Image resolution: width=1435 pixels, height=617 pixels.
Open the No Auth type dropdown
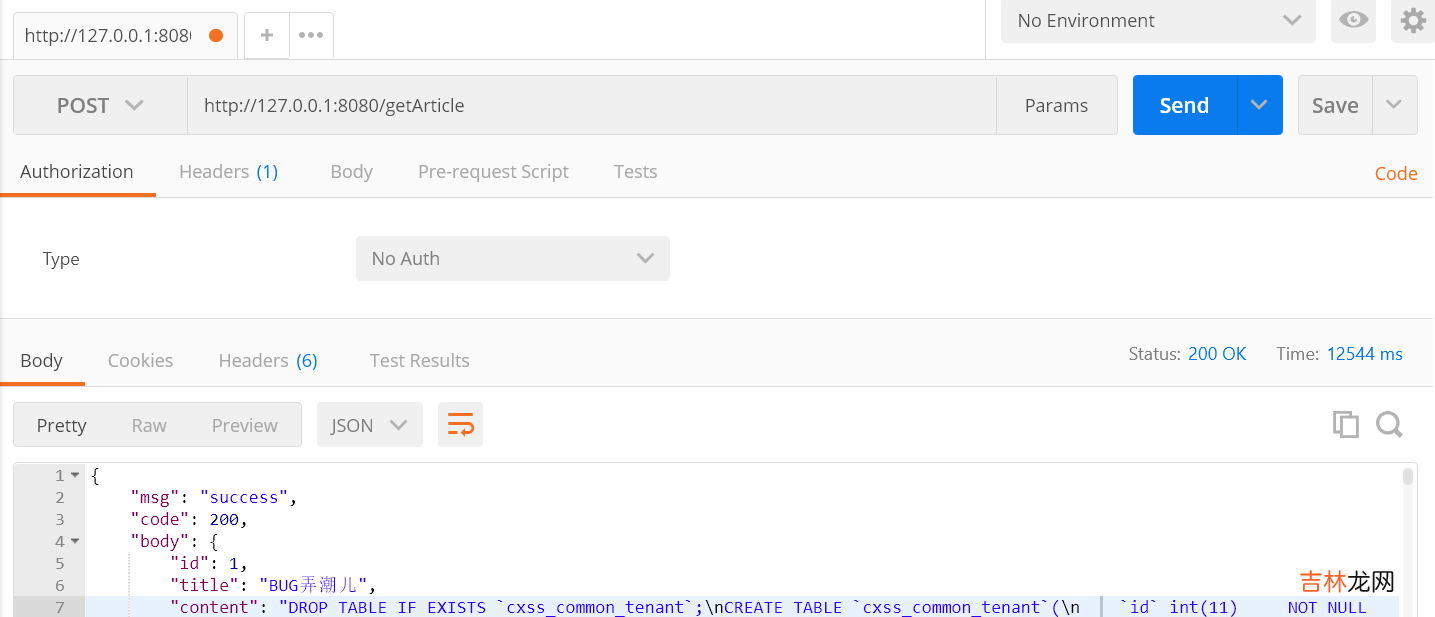(512, 258)
